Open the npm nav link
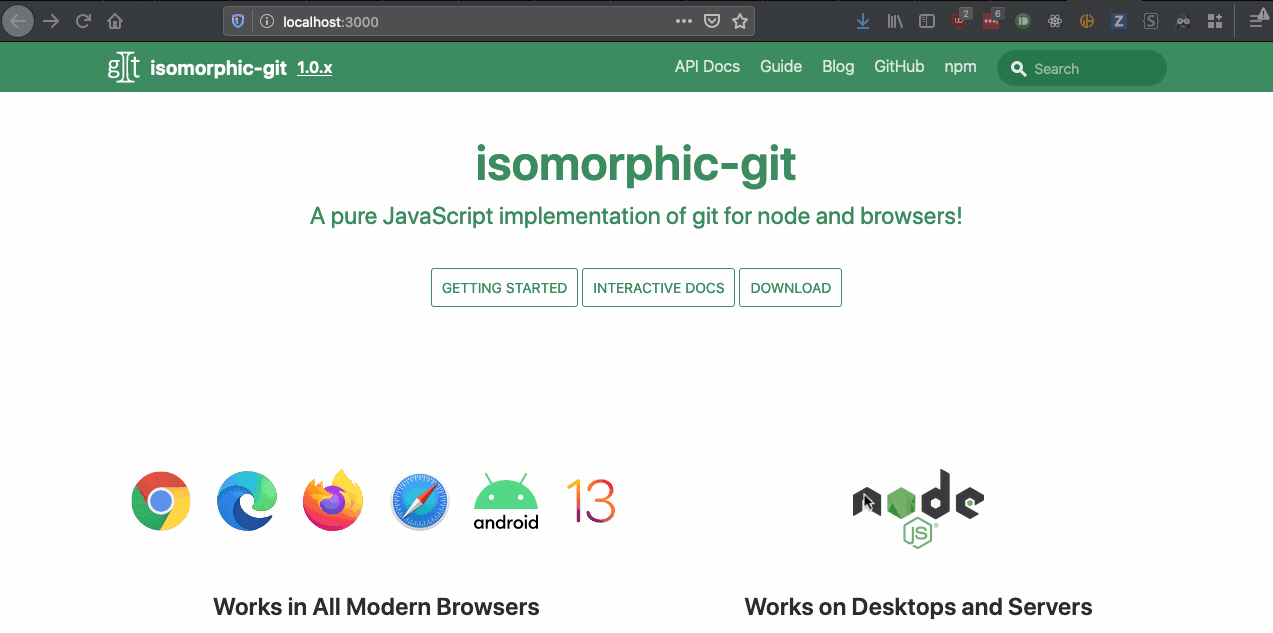The image size is (1273, 633). [960, 67]
